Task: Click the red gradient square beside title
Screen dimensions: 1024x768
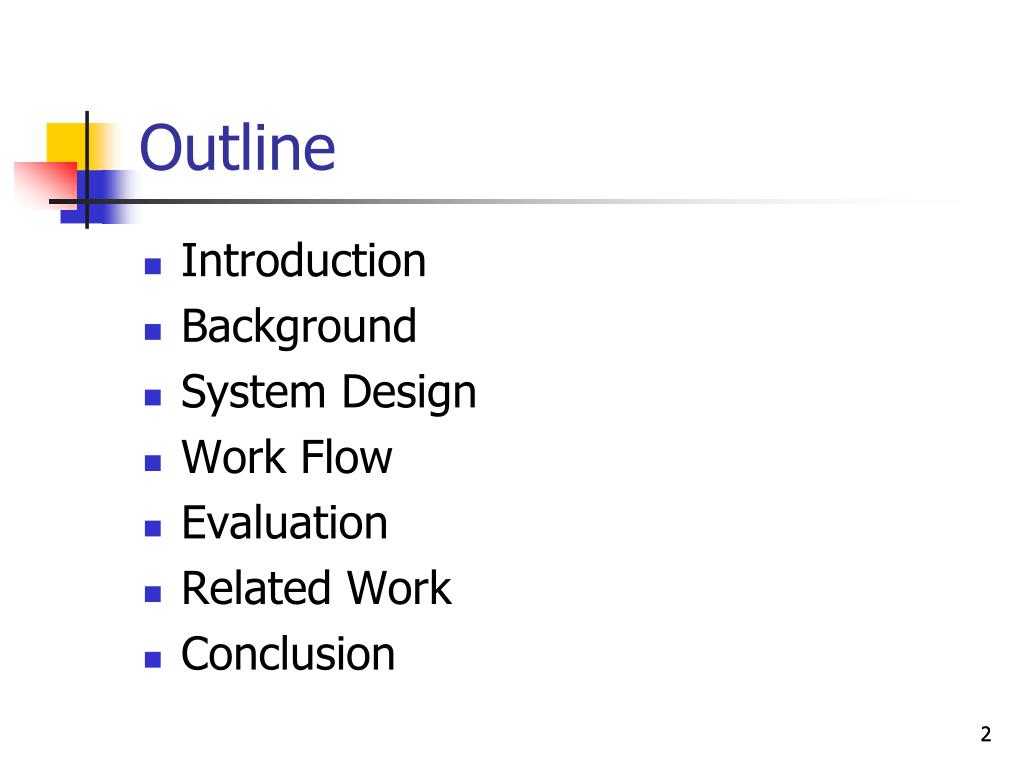Action: tap(46, 184)
